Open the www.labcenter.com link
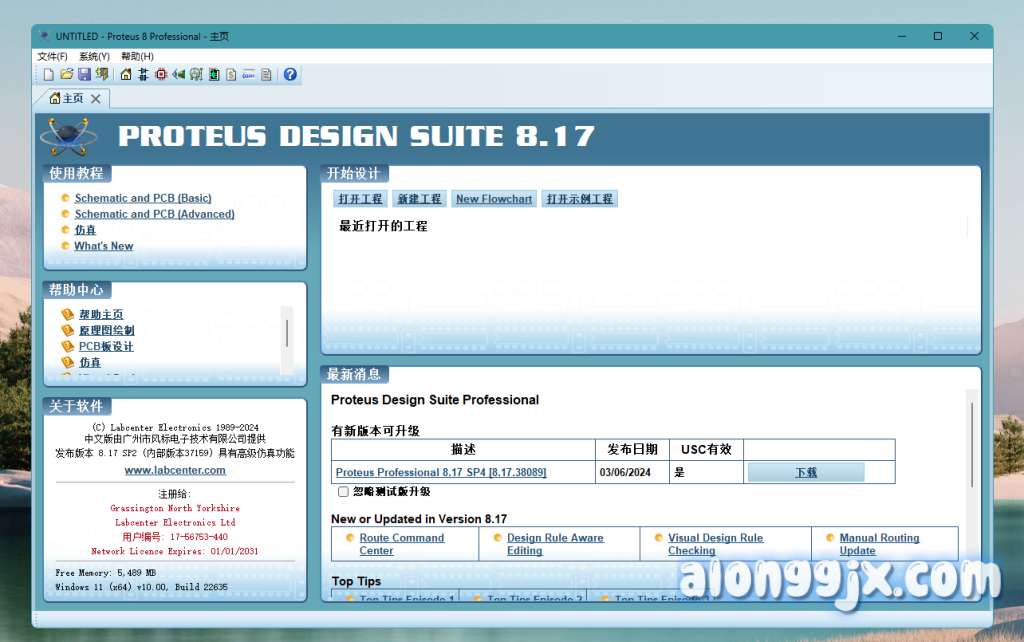This screenshot has height=642, width=1024. [x=175, y=470]
